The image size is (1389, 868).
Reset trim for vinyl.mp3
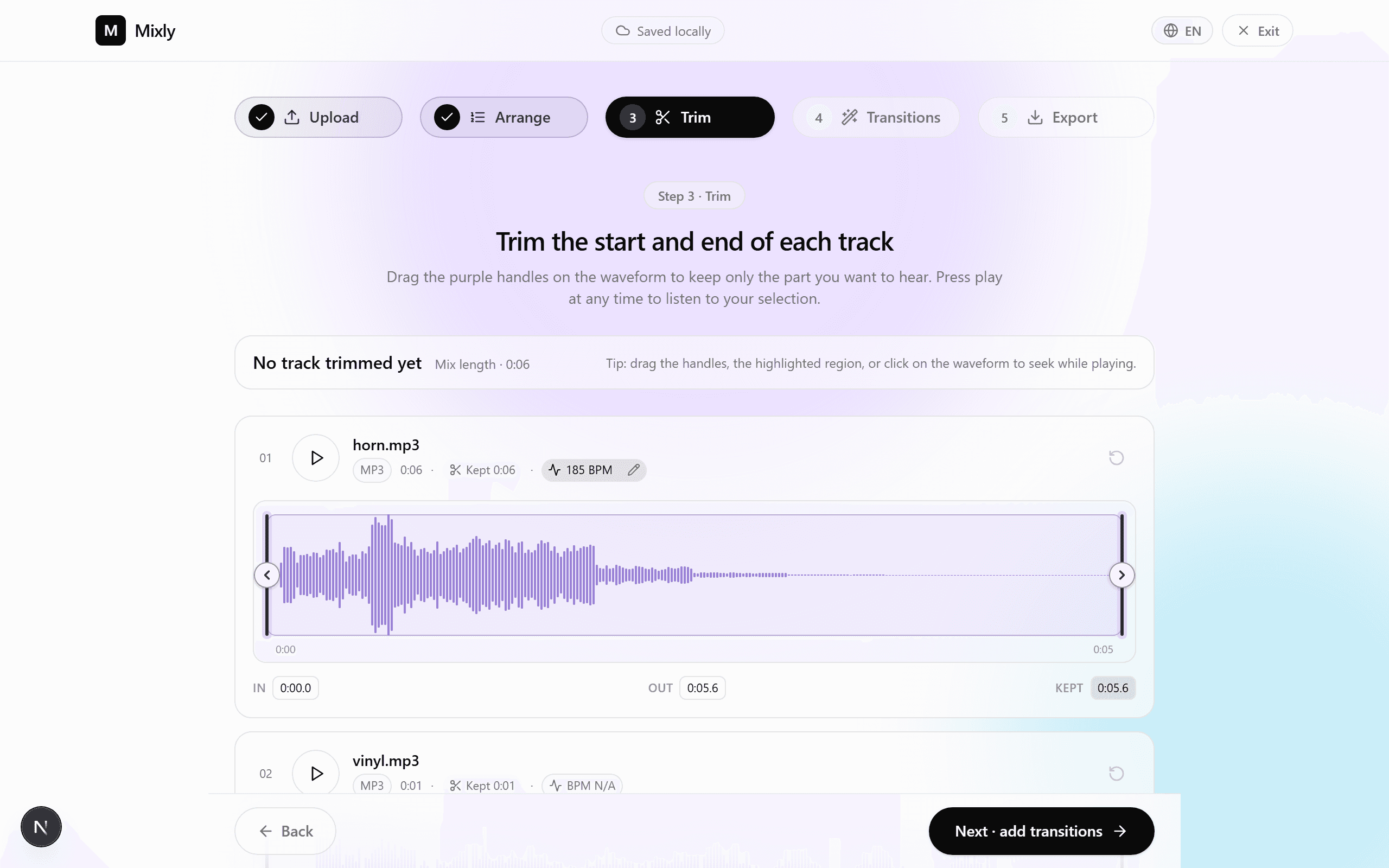pos(1116,773)
